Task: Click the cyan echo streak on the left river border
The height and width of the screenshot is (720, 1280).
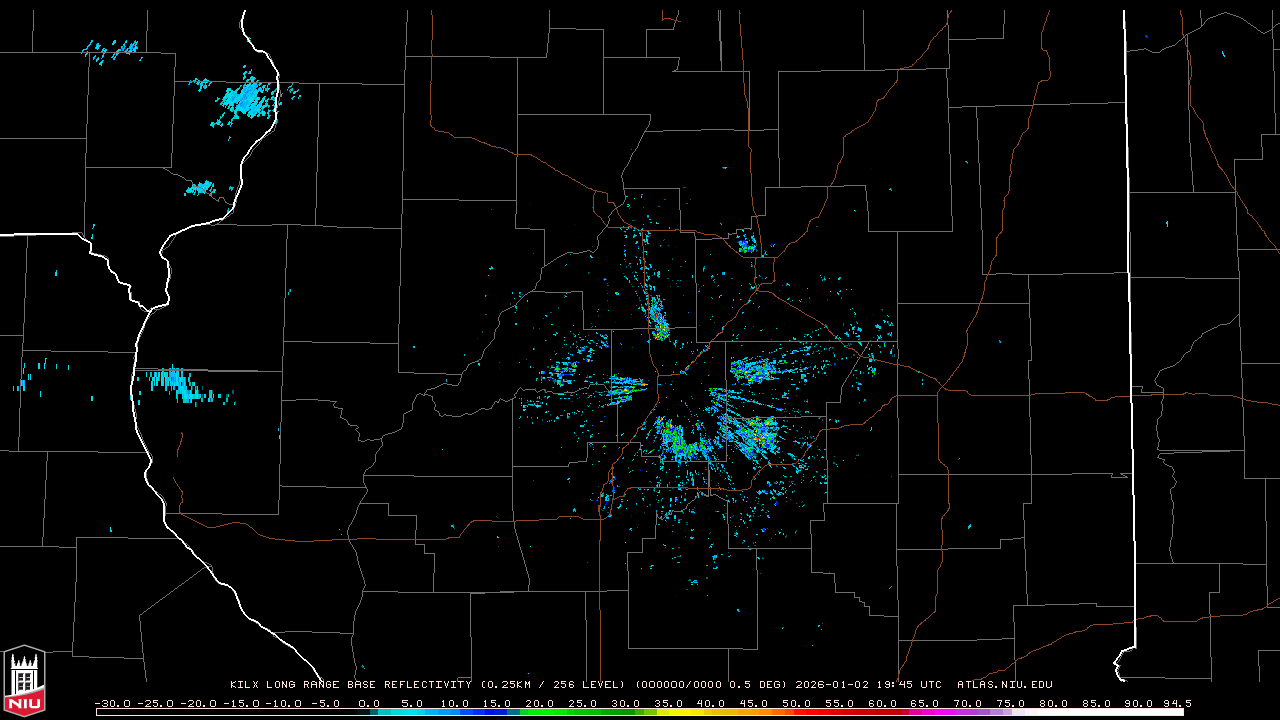Action: tap(175, 383)
